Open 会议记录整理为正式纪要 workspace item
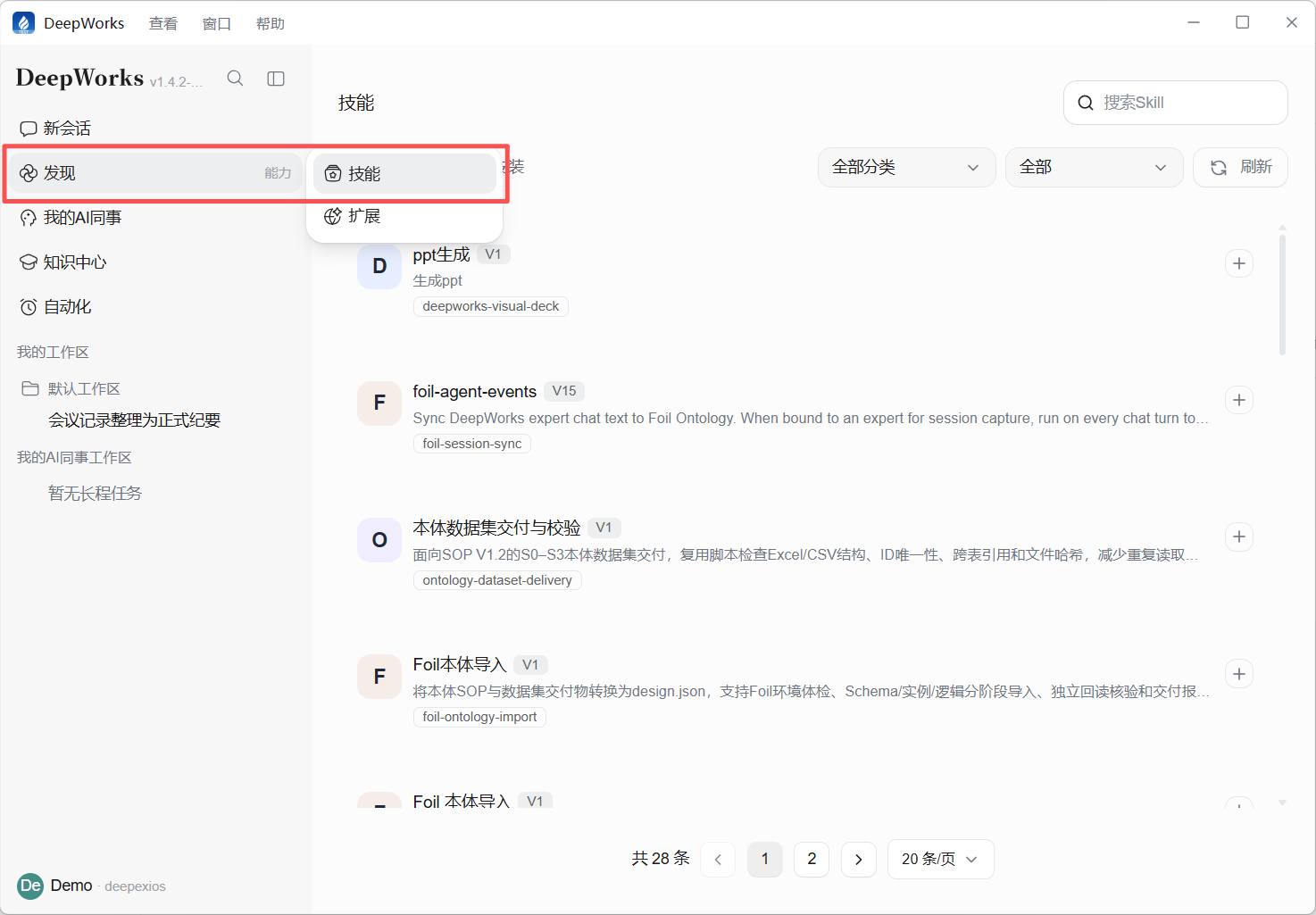Screen dimensions: 1316x915 [134, 420]
